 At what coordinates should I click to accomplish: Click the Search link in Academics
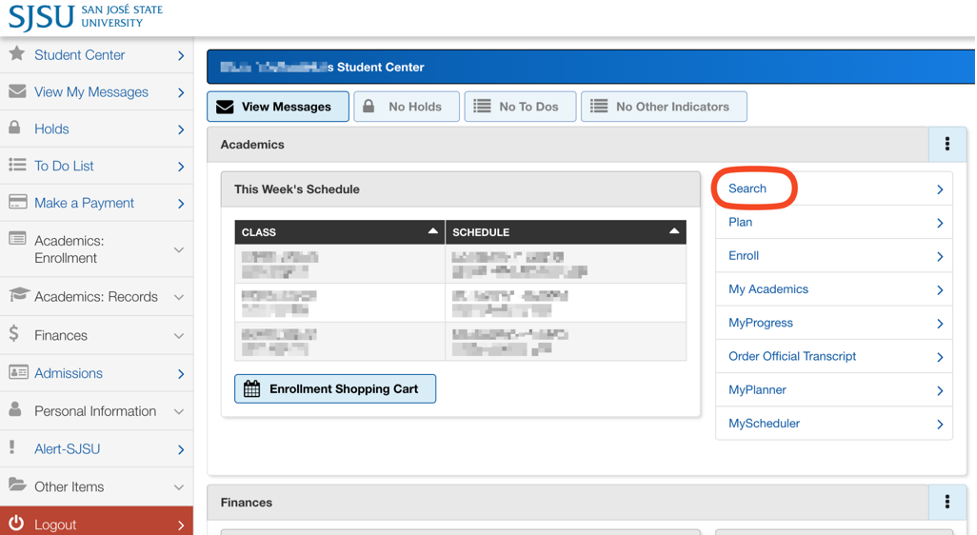pos(747,188)
